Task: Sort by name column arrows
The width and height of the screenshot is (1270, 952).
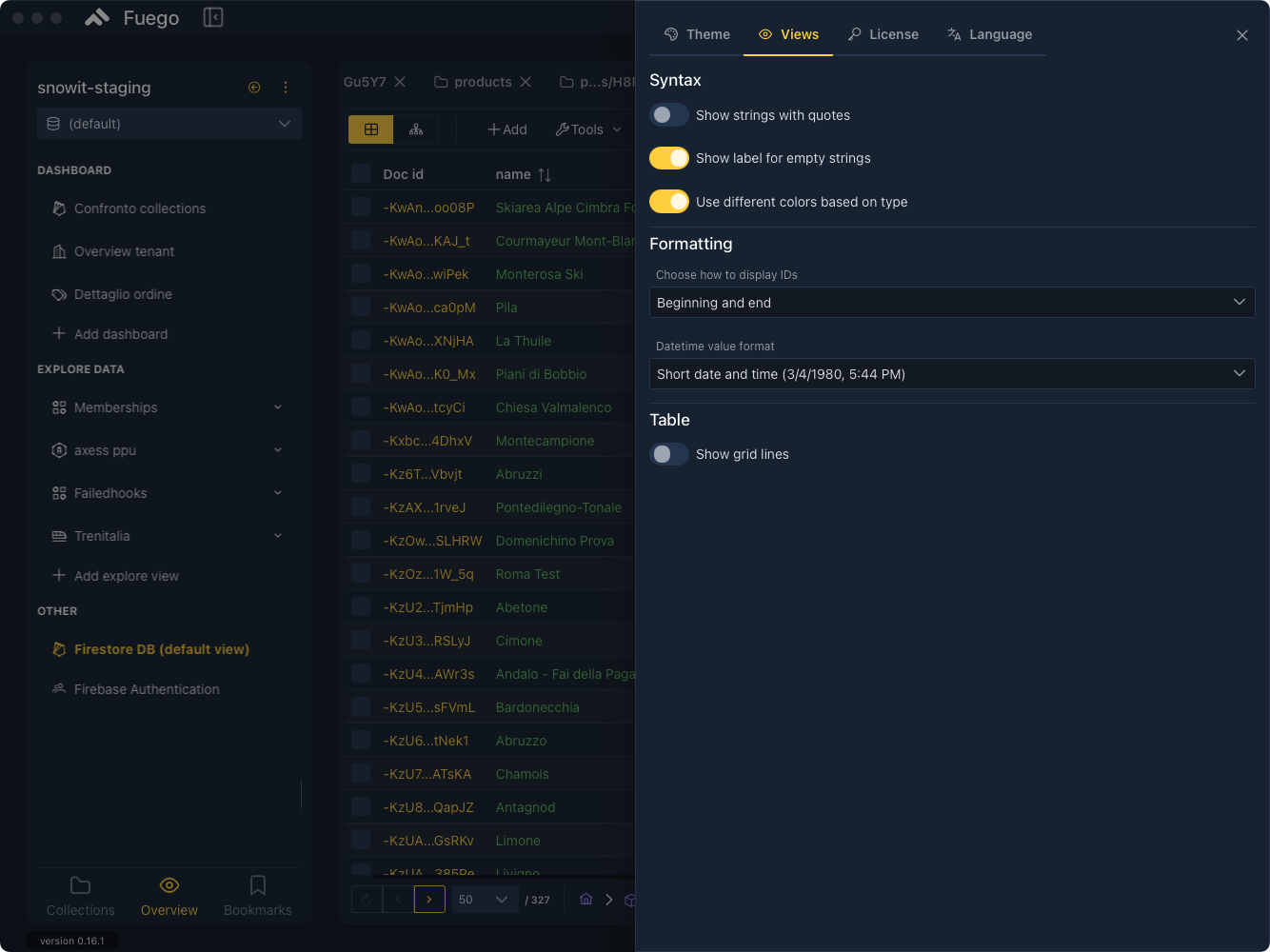Action: tap(545, 174)
